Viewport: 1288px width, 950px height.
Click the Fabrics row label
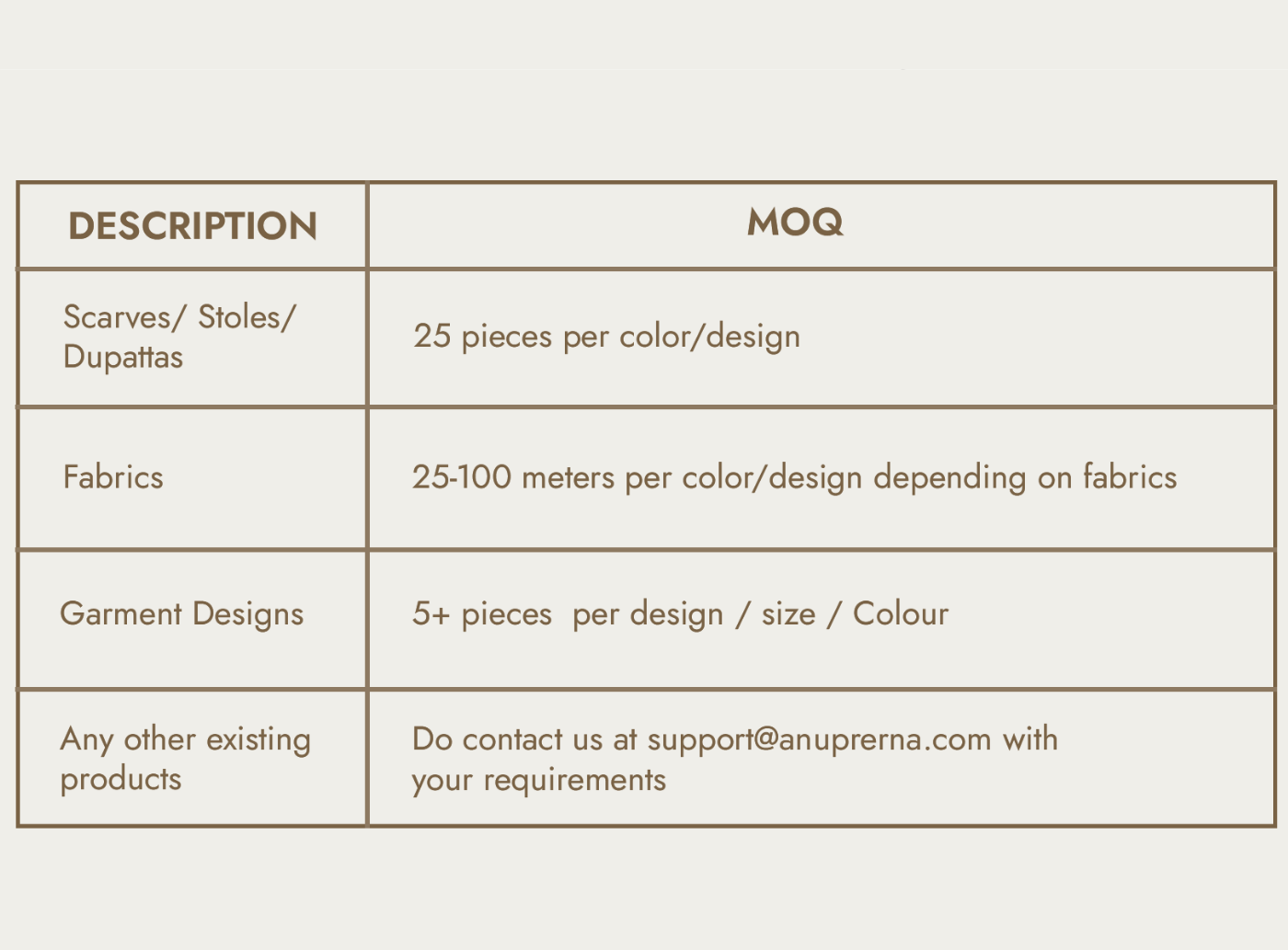pos(113,477)
